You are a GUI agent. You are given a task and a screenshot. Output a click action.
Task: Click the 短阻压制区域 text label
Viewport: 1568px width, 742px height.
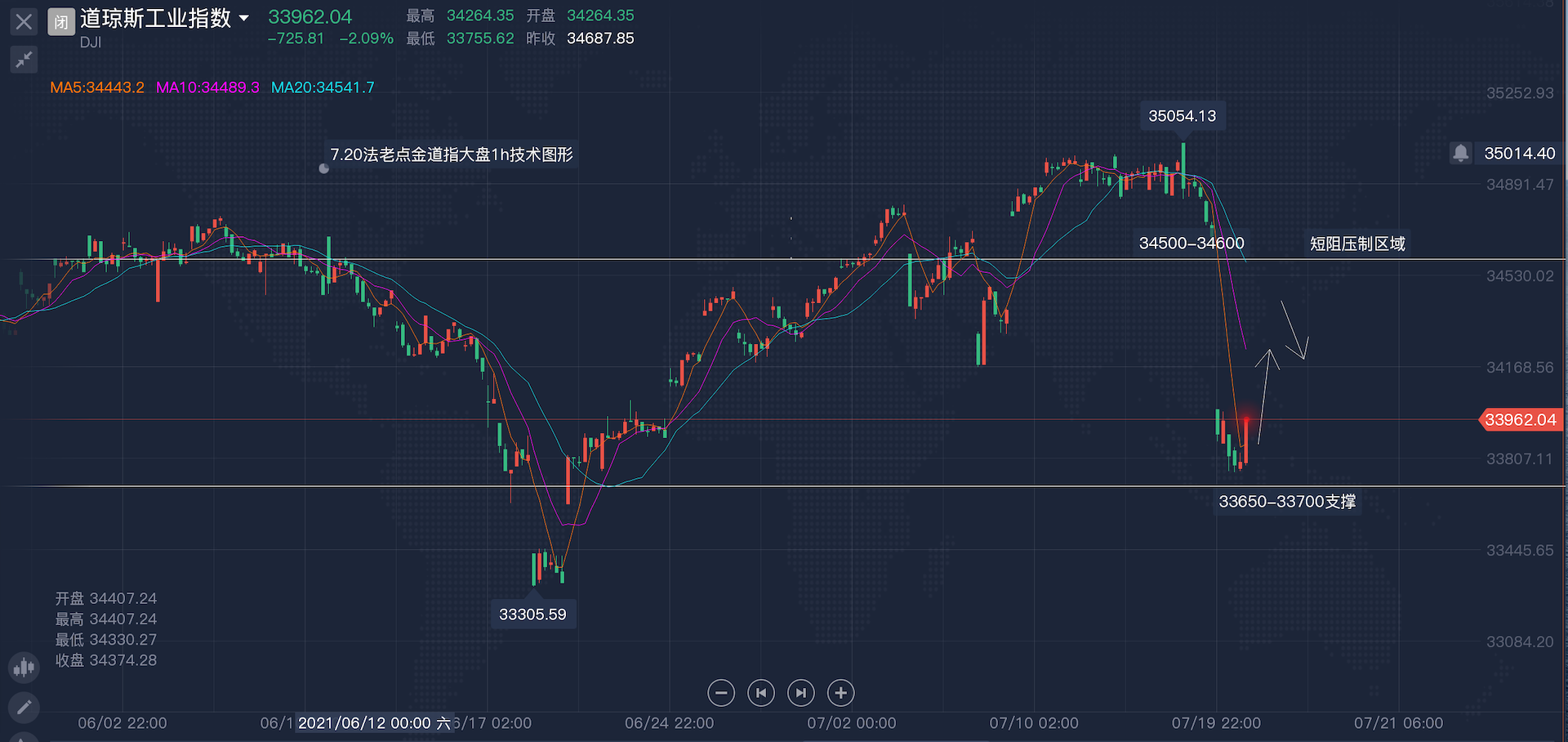click(1357, 244)
